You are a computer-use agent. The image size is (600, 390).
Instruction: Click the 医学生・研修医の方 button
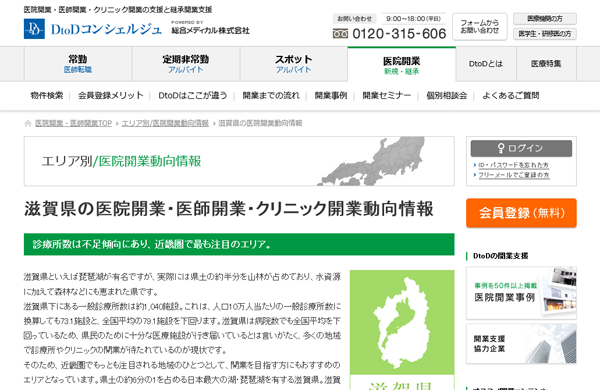pos(545,34)
